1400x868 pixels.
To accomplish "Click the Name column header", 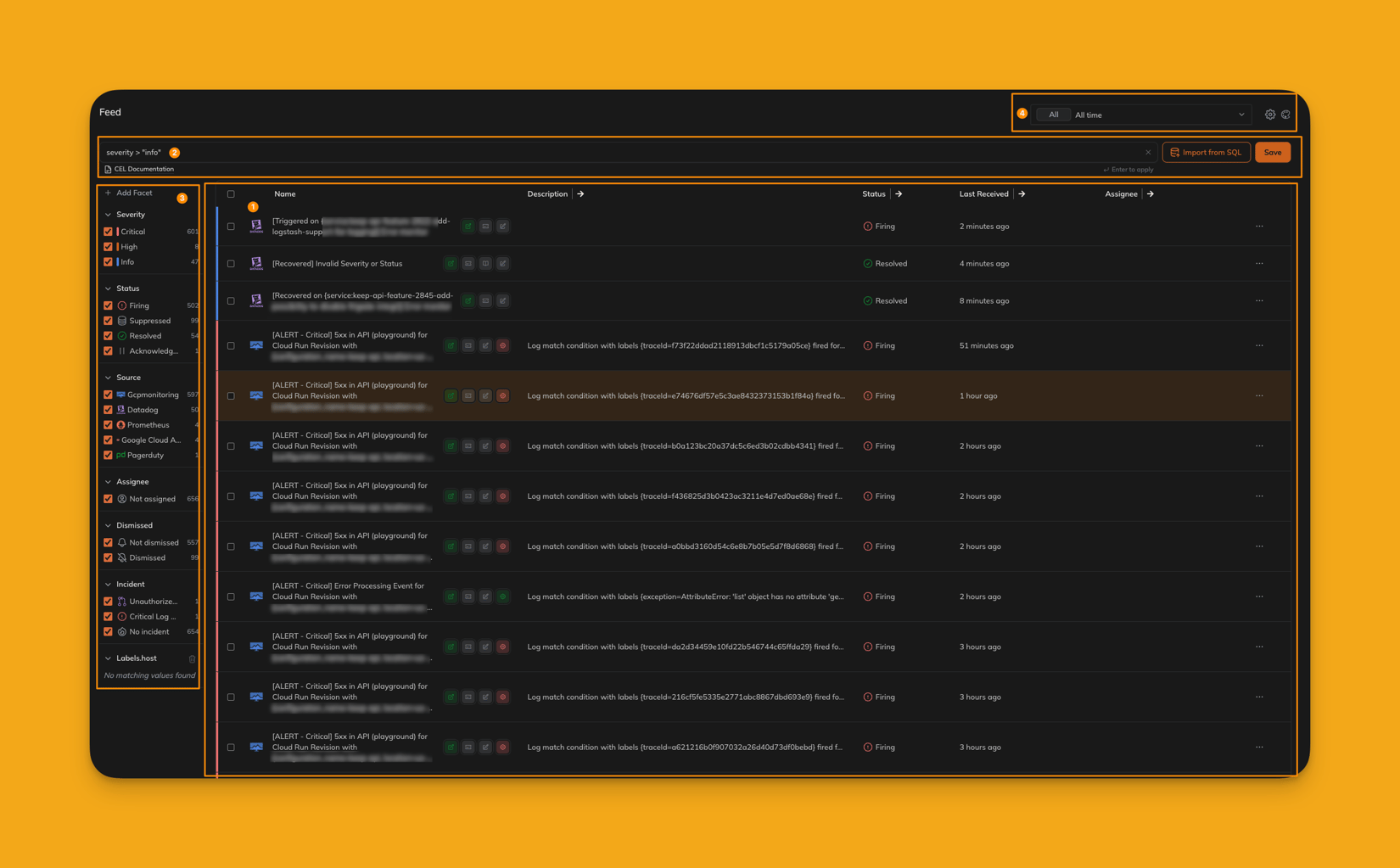I will click(x=285, y=194).
